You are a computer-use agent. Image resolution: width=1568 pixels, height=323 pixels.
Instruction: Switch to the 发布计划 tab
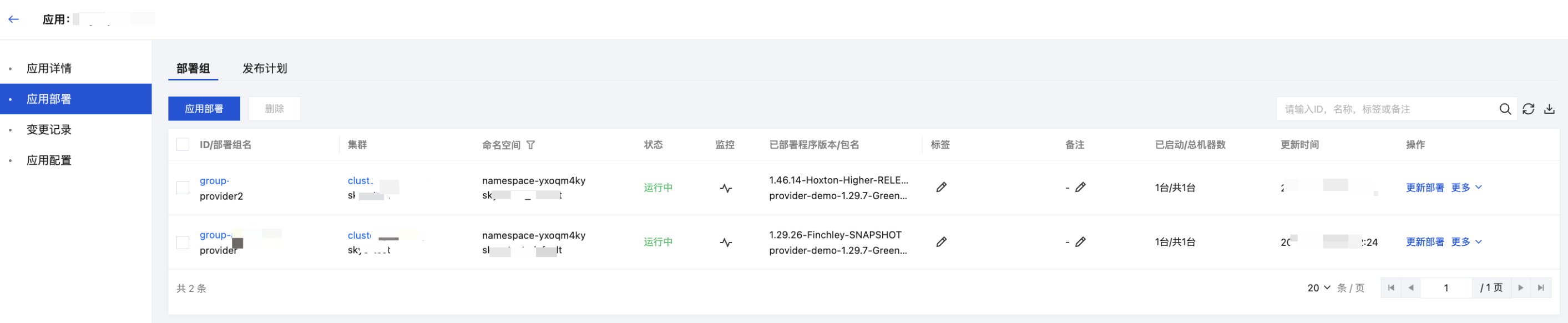[x=265, y=69]
